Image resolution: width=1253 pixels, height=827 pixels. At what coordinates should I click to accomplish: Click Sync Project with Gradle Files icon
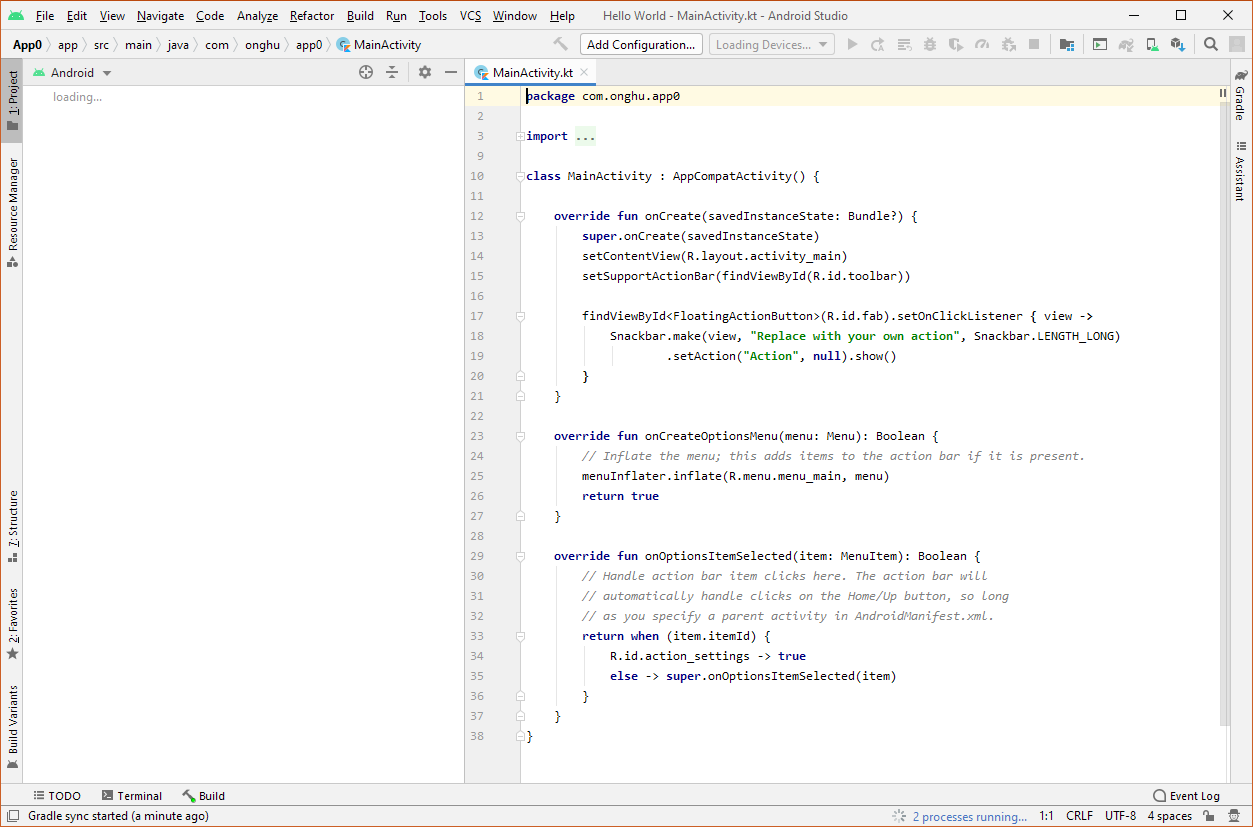(x=1126, y=45)
